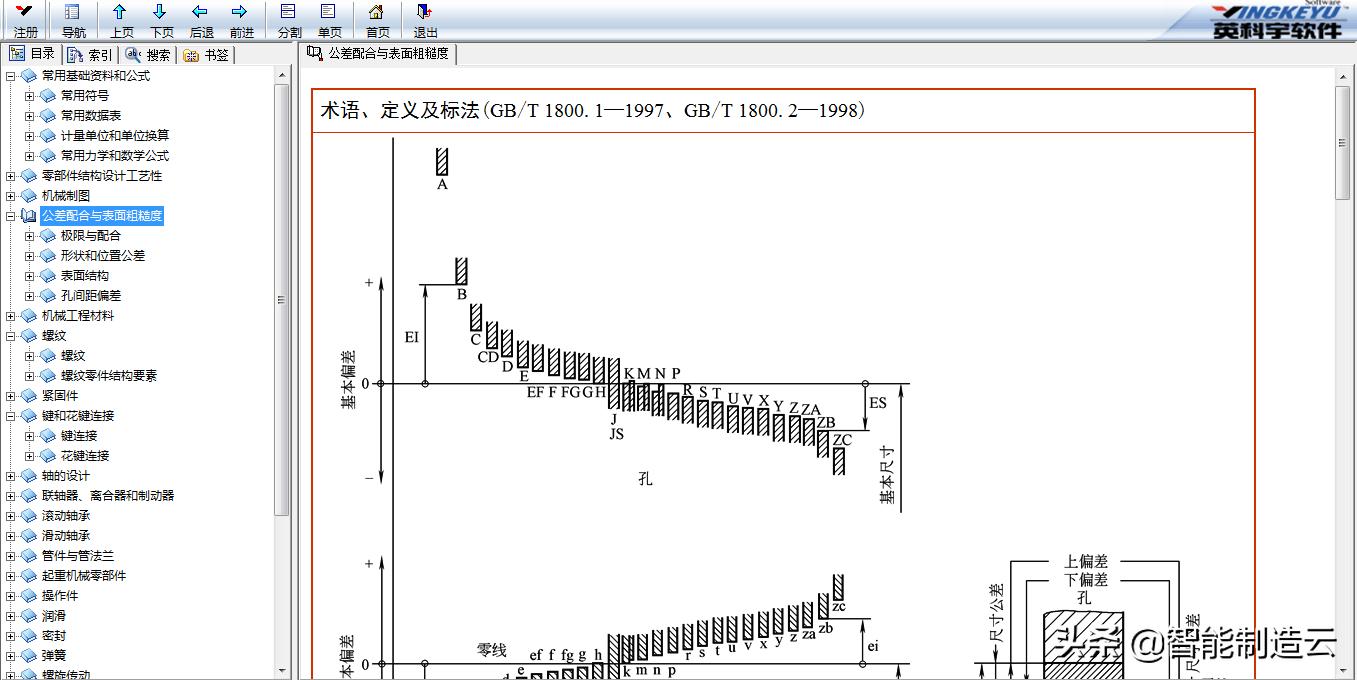This screenshot has height=680, width=1357.
Task: Select 密封 in the tree
Action: tap(54, 636)
